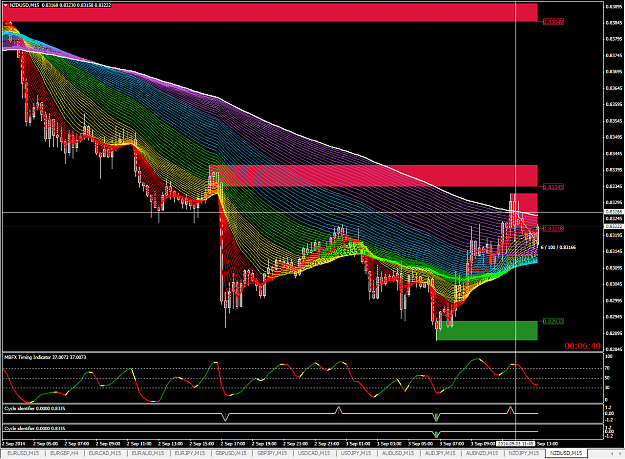Click the 30 level on MBFX scale
The width and height of the screenshot is (625, 459).
pos(607,388)
